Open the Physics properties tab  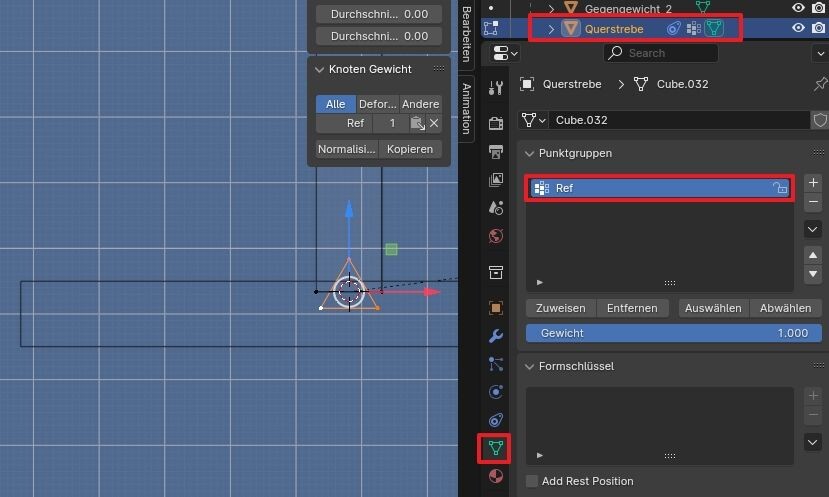tap(495, 392)
